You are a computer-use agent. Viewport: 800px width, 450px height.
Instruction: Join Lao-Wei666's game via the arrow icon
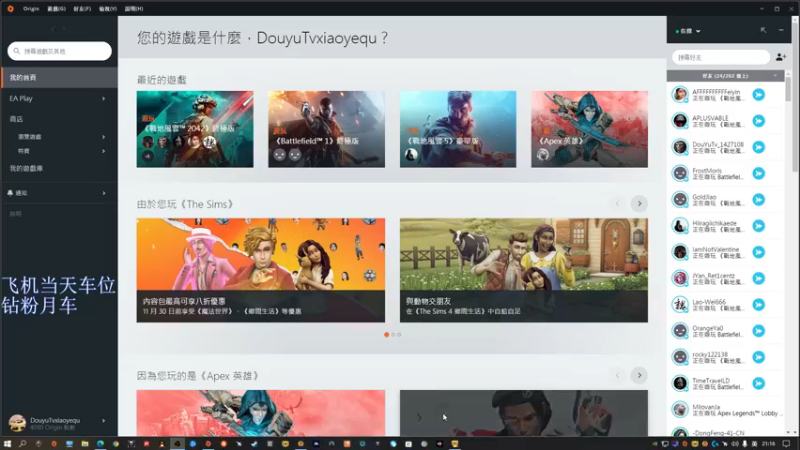coord(759,305)
